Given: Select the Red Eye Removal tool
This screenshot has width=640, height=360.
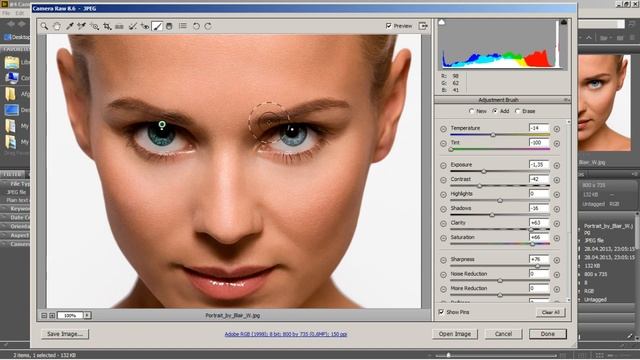Looking at the screenshot, I should click(144, 26).
